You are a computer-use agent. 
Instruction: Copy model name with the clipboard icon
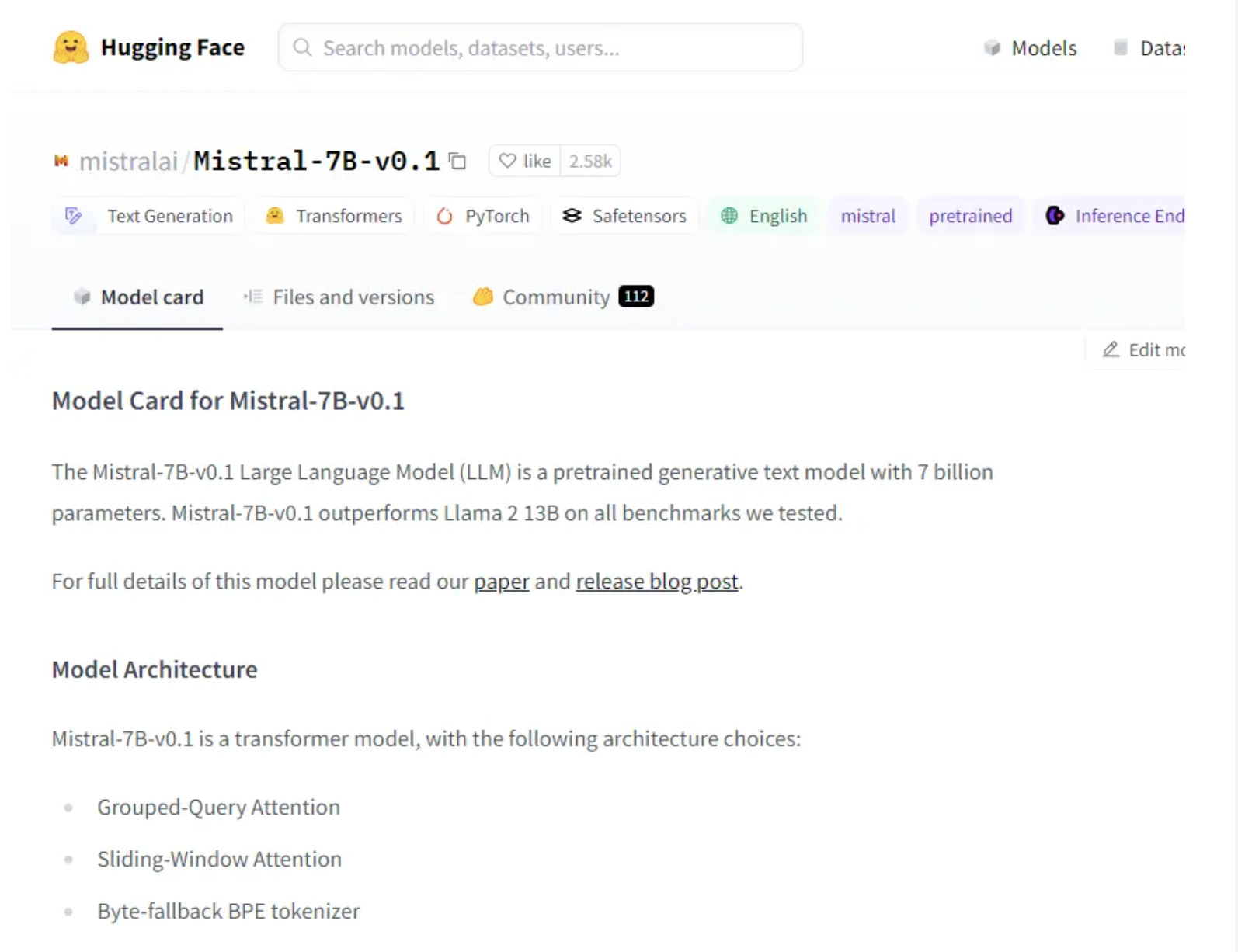click(458, 161)
